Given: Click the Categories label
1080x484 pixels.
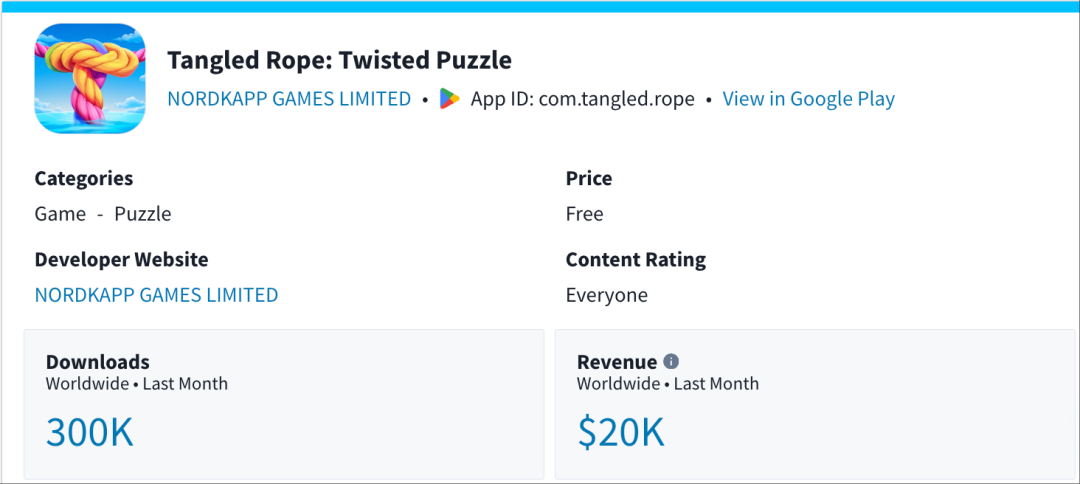Looking at the screenshot, I should coord(84,179).
